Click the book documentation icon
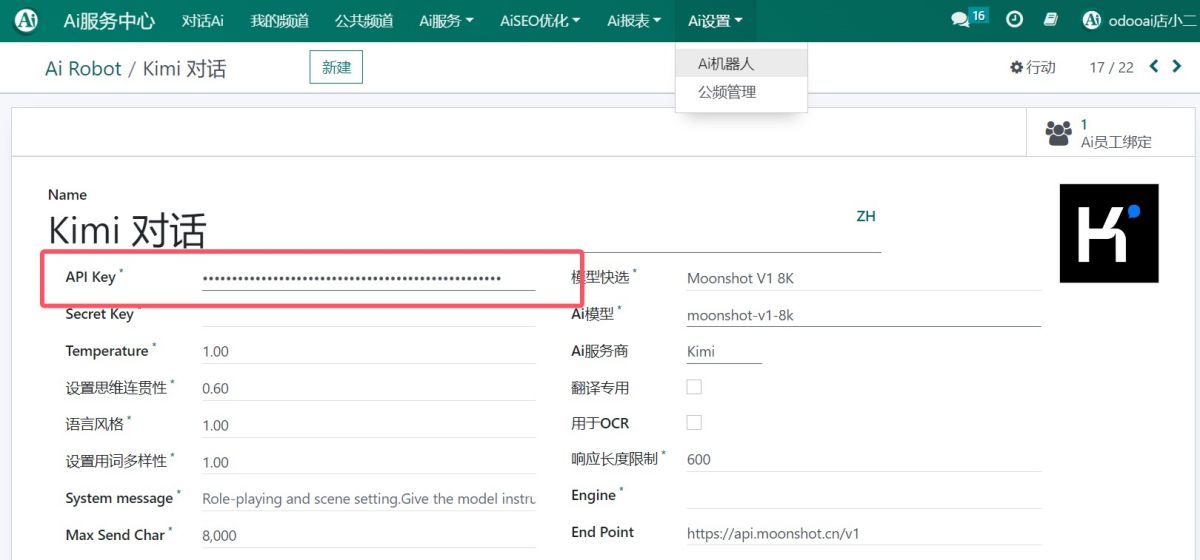The height and width of the screenshot is (560, 1200). click(1050, 19)
